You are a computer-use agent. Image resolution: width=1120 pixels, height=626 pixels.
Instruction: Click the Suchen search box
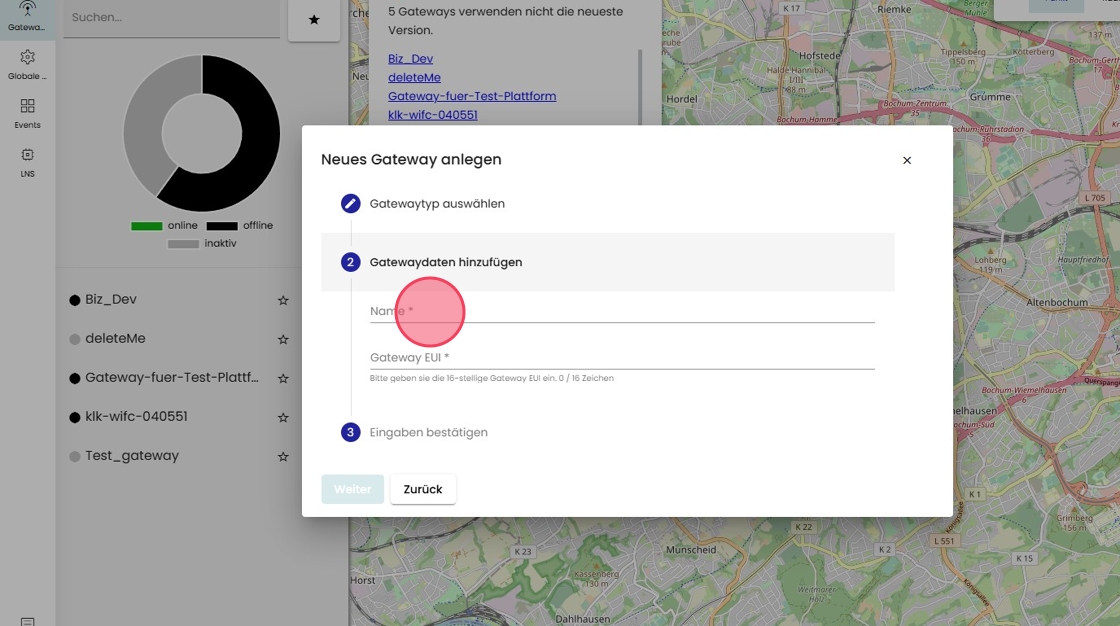tap(171, 18)
